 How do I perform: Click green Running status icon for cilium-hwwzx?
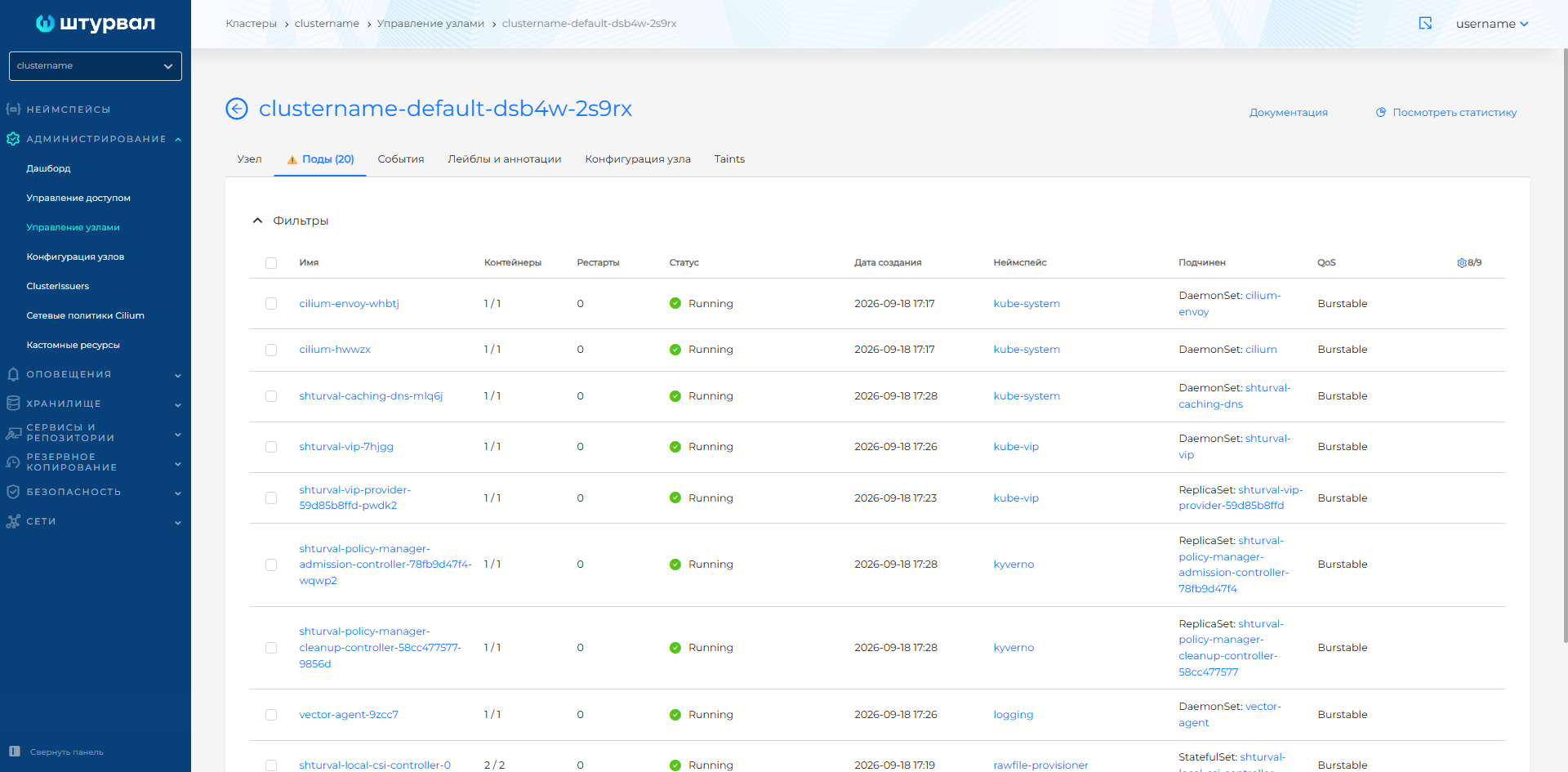(675, 350)
